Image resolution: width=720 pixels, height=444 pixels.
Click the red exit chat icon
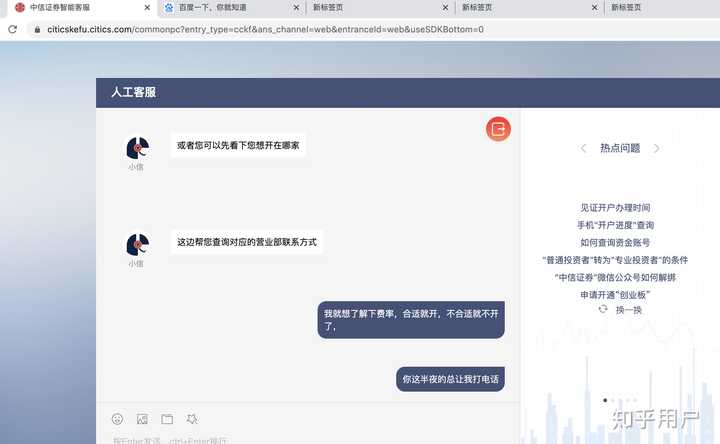(498, 129)
